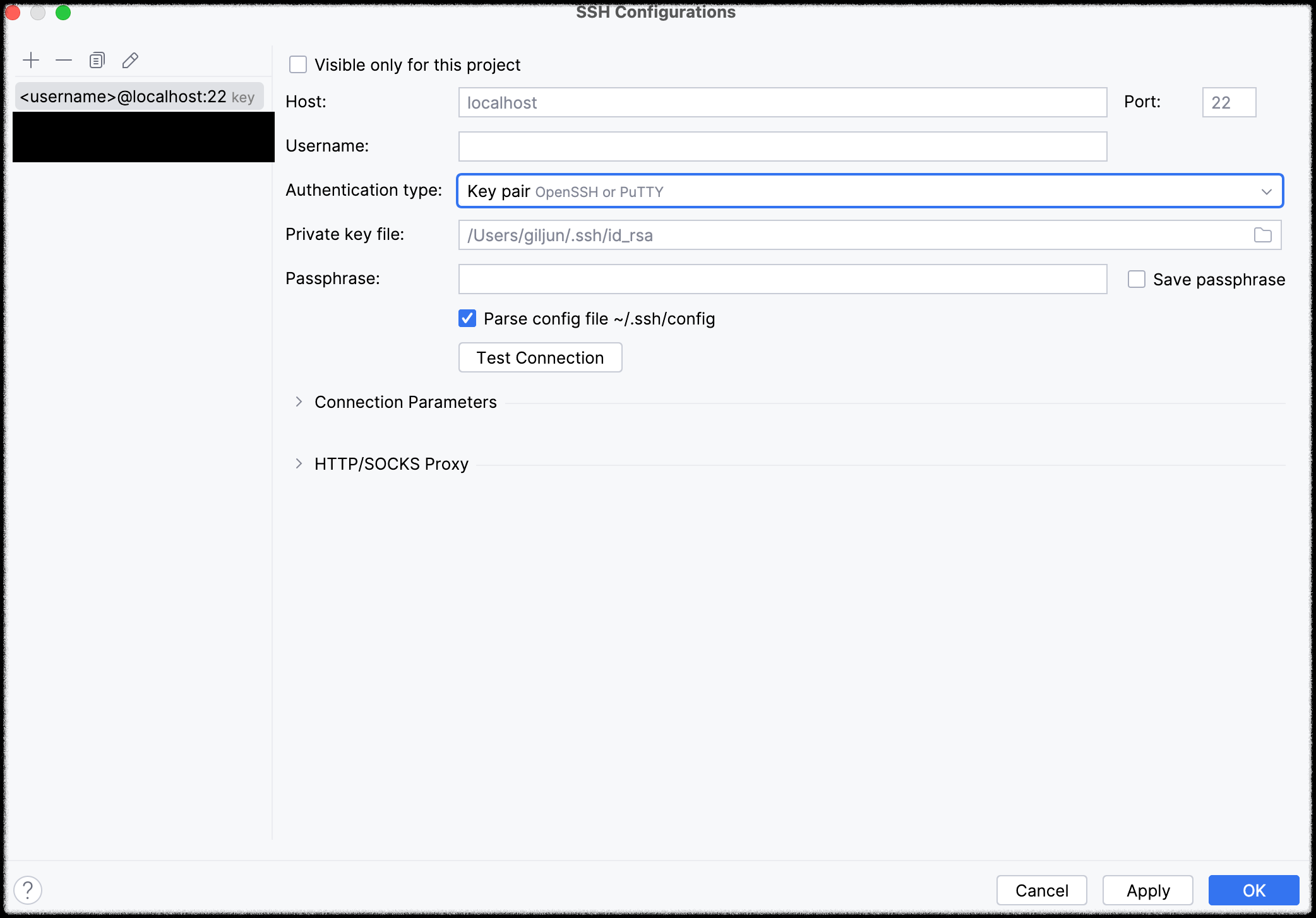Screen dimensions: 1316x918
Task: Click the Remove configuration minus icon
Action: click(64, 61)
